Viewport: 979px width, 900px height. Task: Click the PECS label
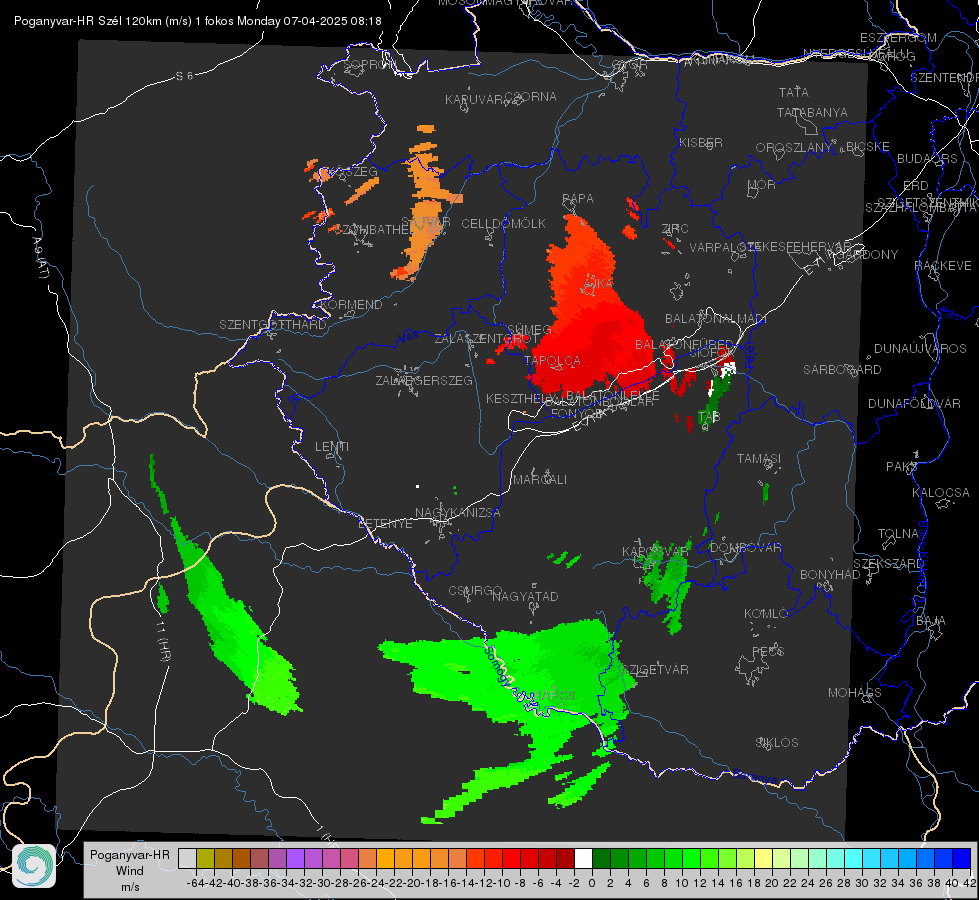click(767, 652)
